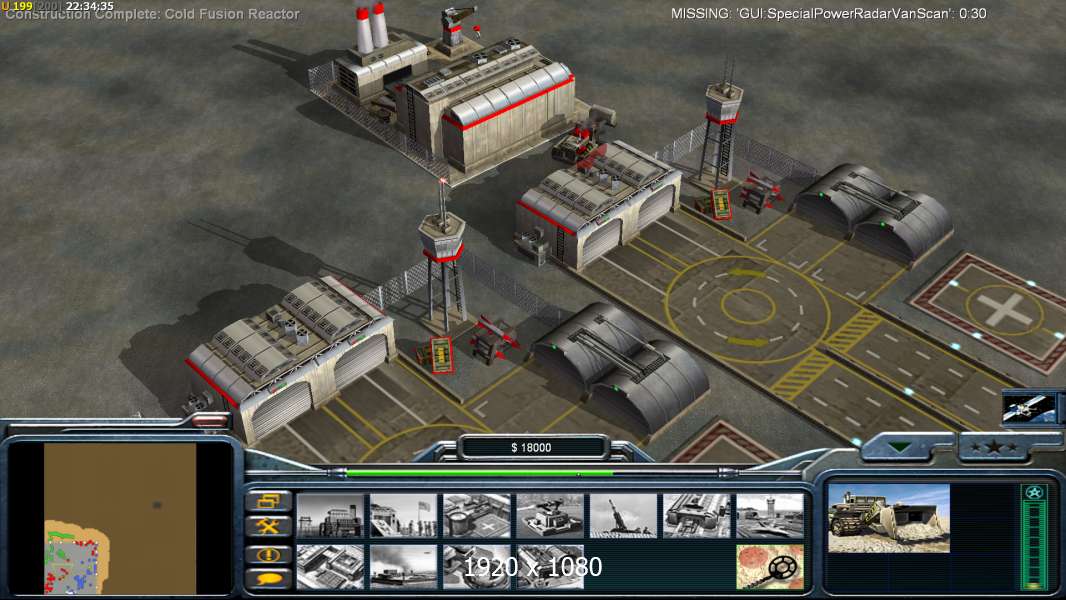
Task: Select the dozer beside the reactor building
Action: tap(579, 141)
